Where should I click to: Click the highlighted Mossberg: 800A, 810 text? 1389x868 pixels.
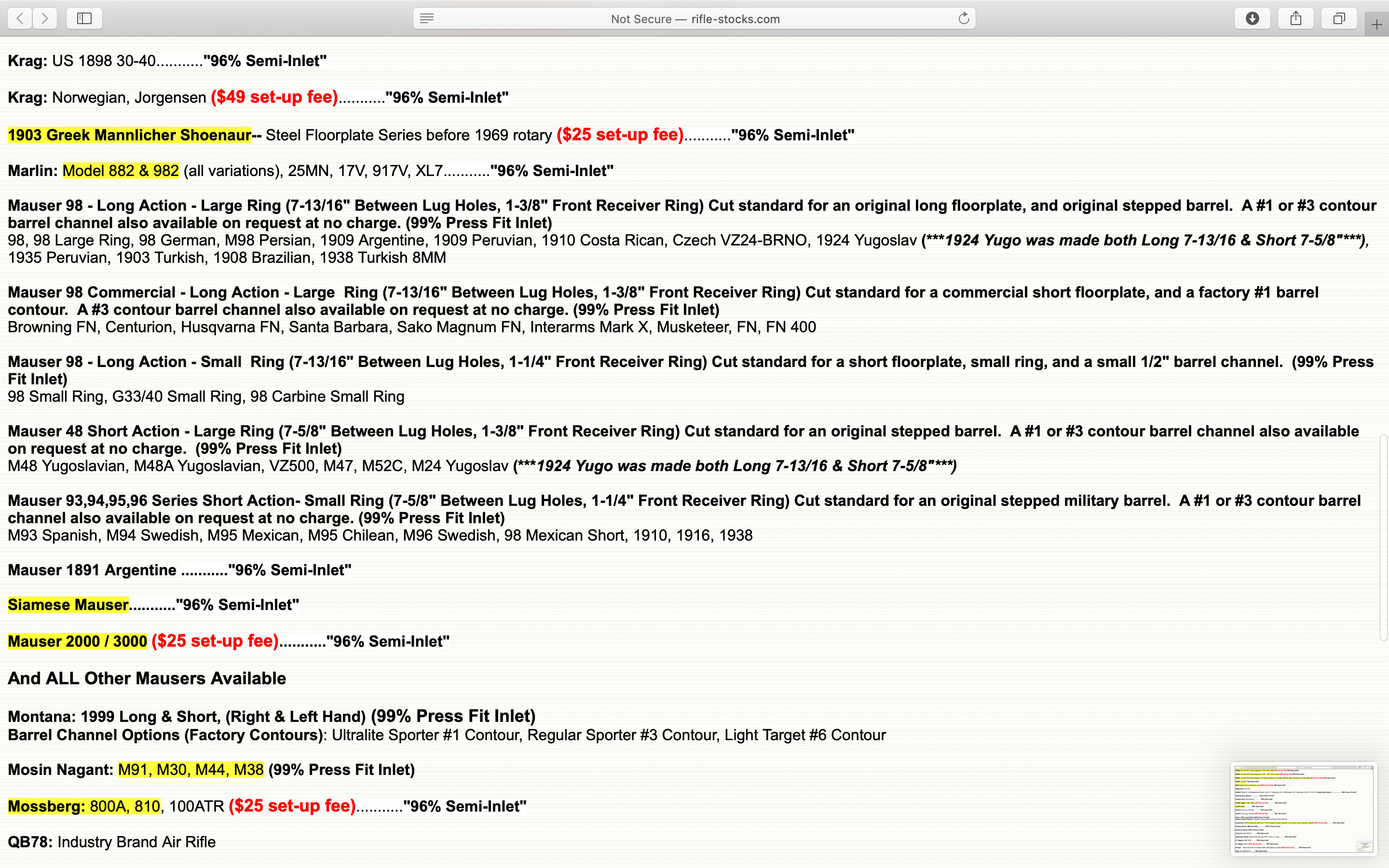click(x=84, y=806)
